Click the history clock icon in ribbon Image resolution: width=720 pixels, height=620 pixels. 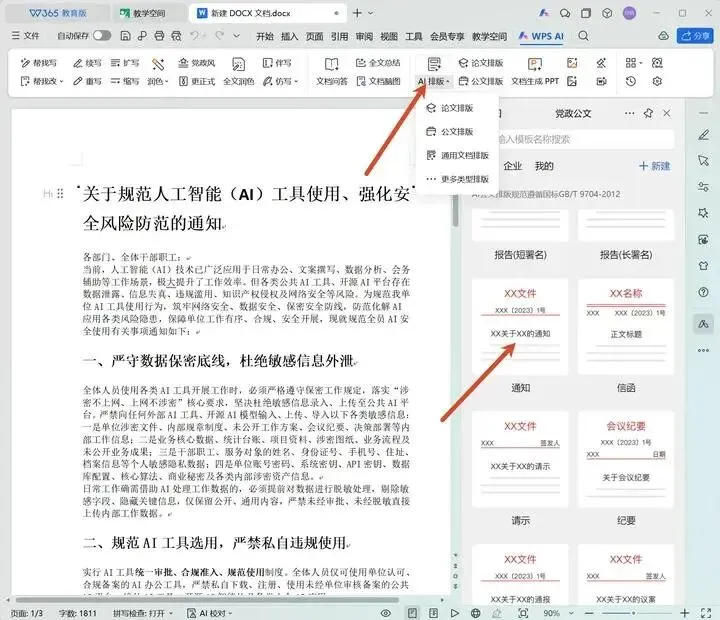pos(631,81)
